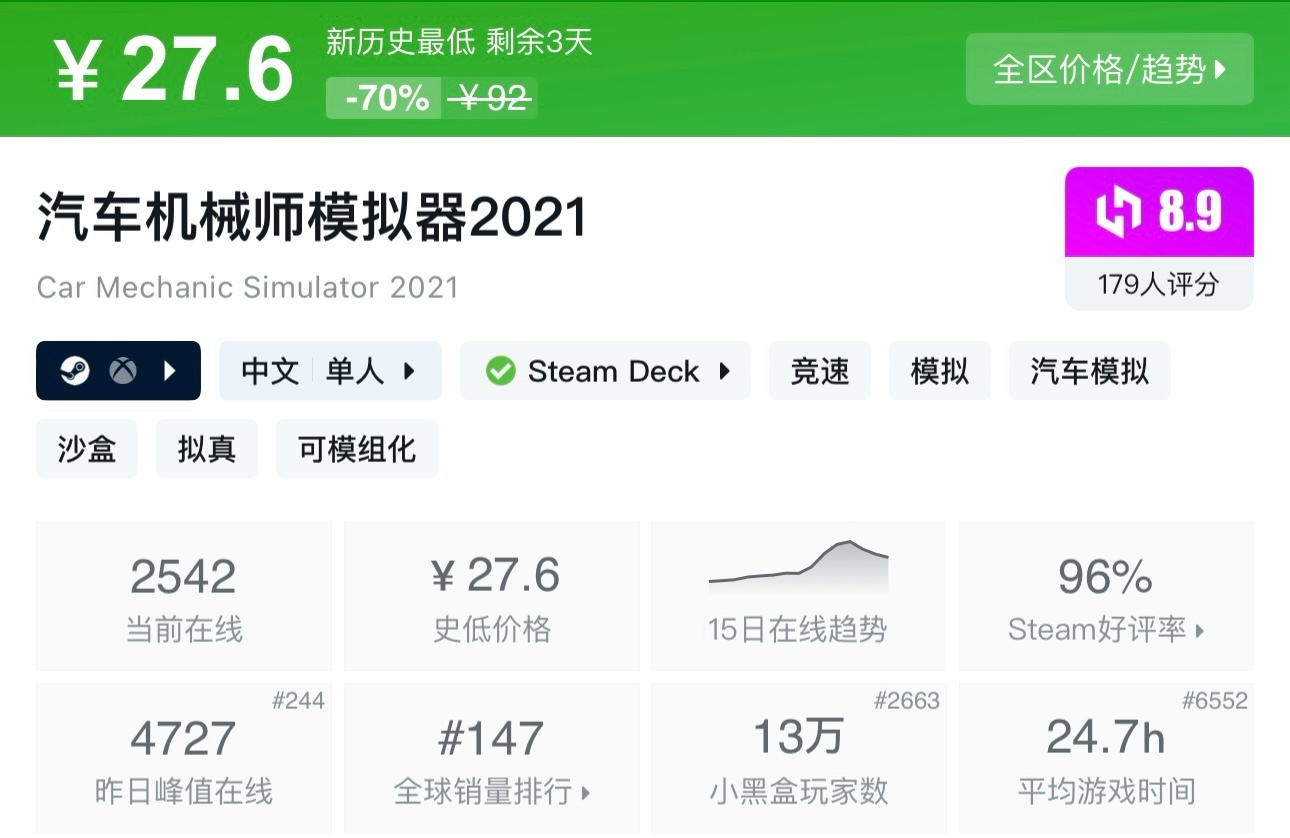The image size is (1290, 838).
Task: Open the 15日在线趋势 chart graphic
Action: pos(797,570)
